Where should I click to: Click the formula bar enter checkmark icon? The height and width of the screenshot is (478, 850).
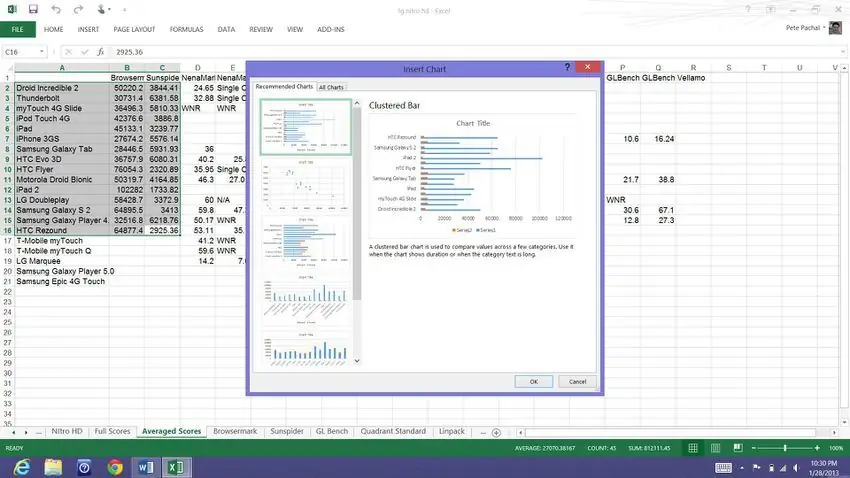[85, 52]
